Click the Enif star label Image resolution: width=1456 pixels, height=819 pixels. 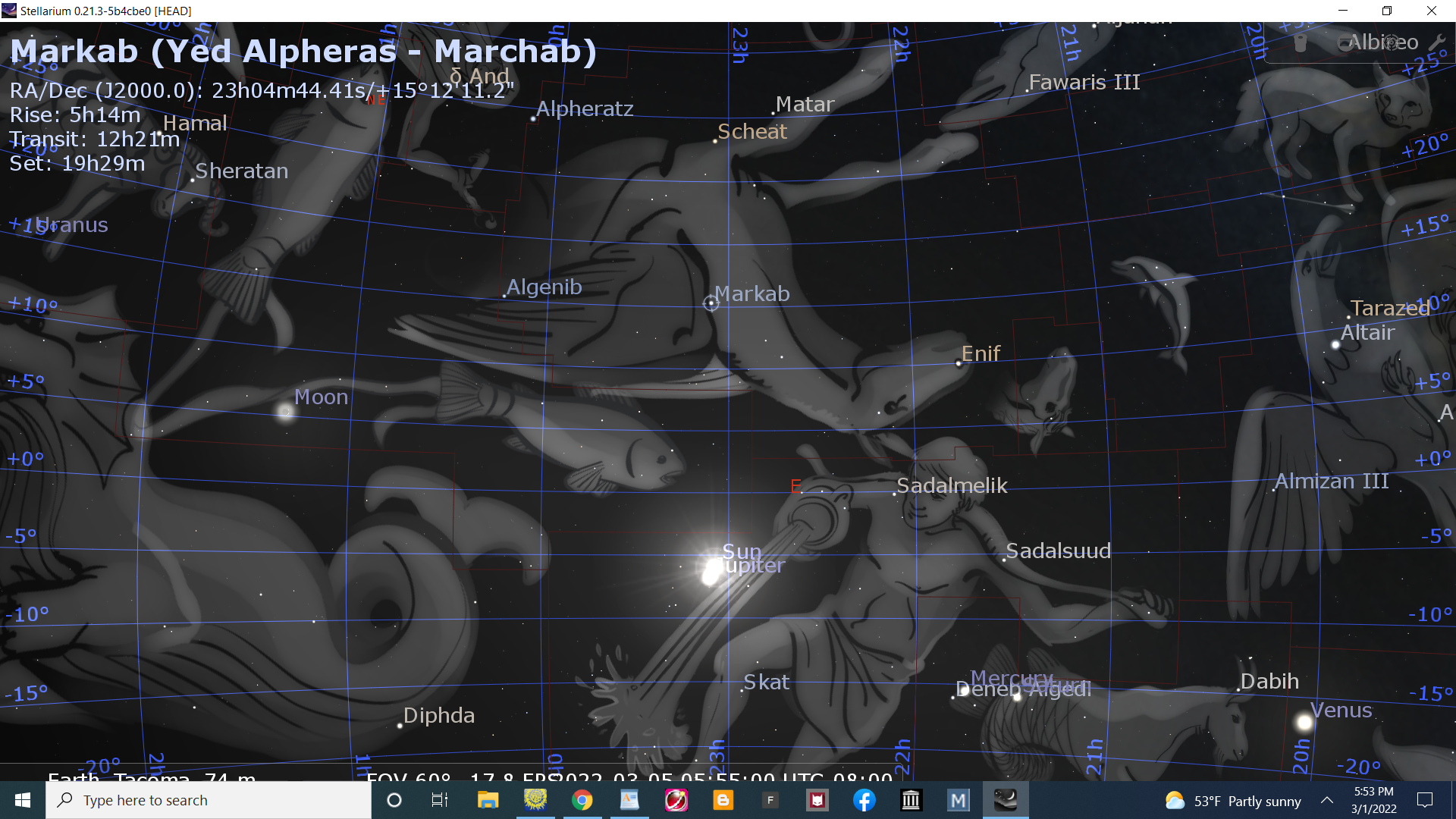click(981, 353)
